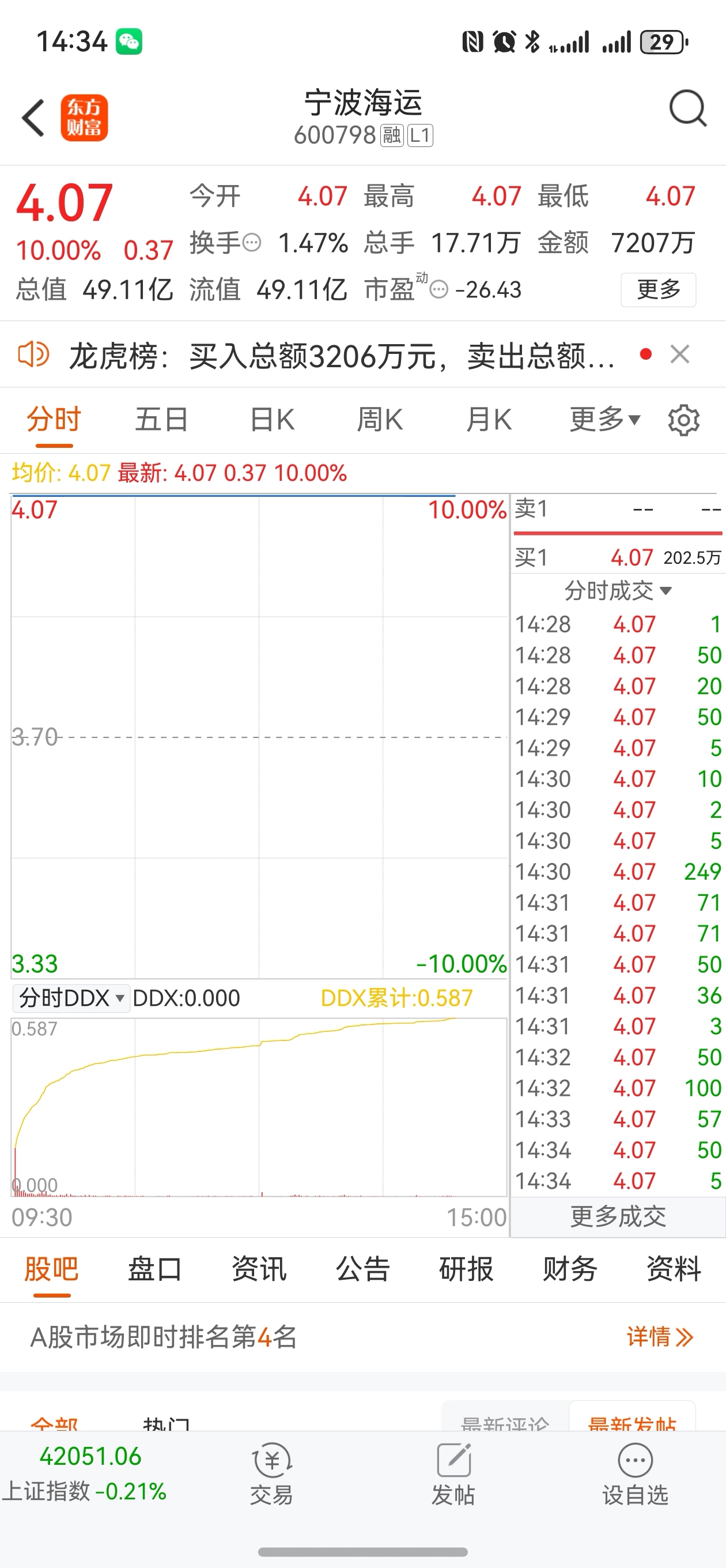Screen dimensions: 726x1568
Task: Open WeChat notification in status bar
Action: point(129,42)
